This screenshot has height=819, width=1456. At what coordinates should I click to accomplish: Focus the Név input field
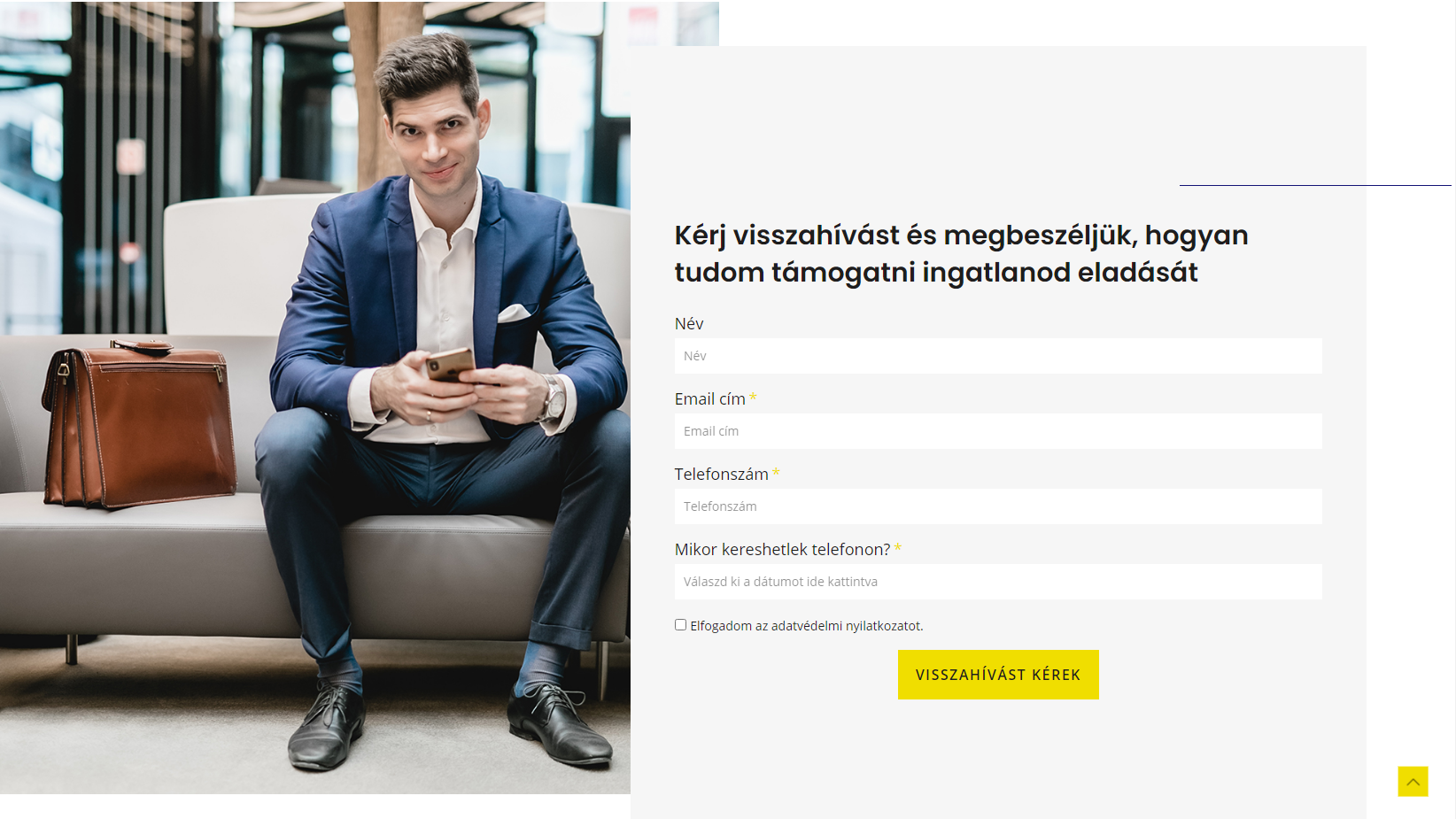coord(998,356)
